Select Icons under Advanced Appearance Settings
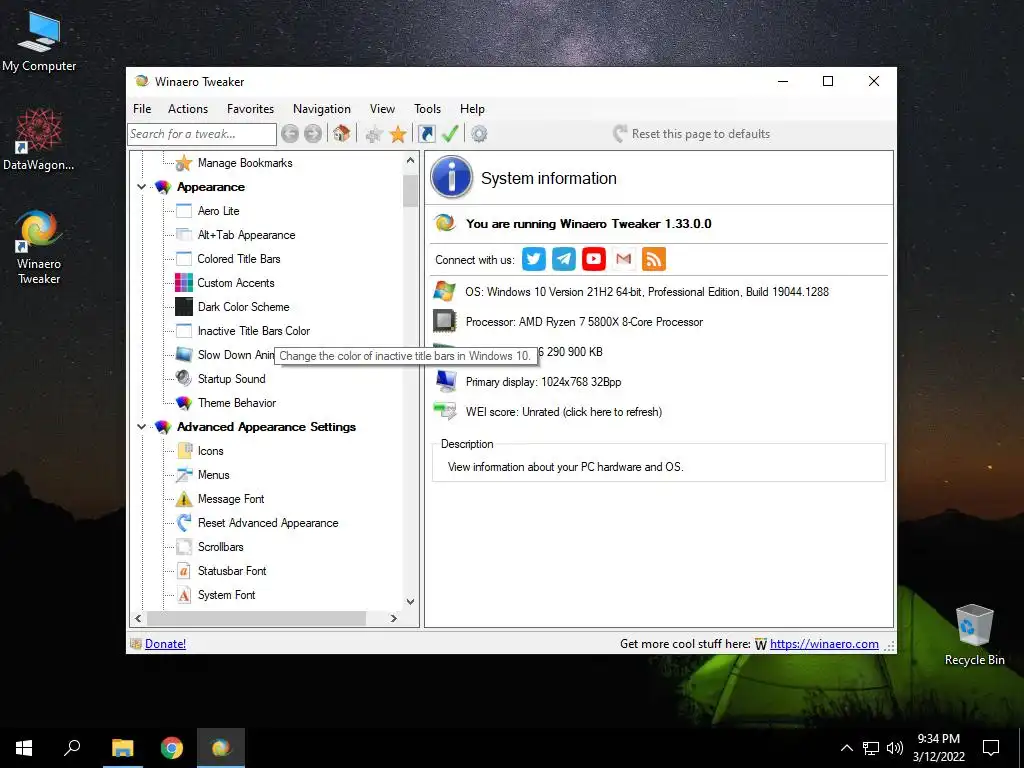The image size is (1024, 768). (210, 451)
